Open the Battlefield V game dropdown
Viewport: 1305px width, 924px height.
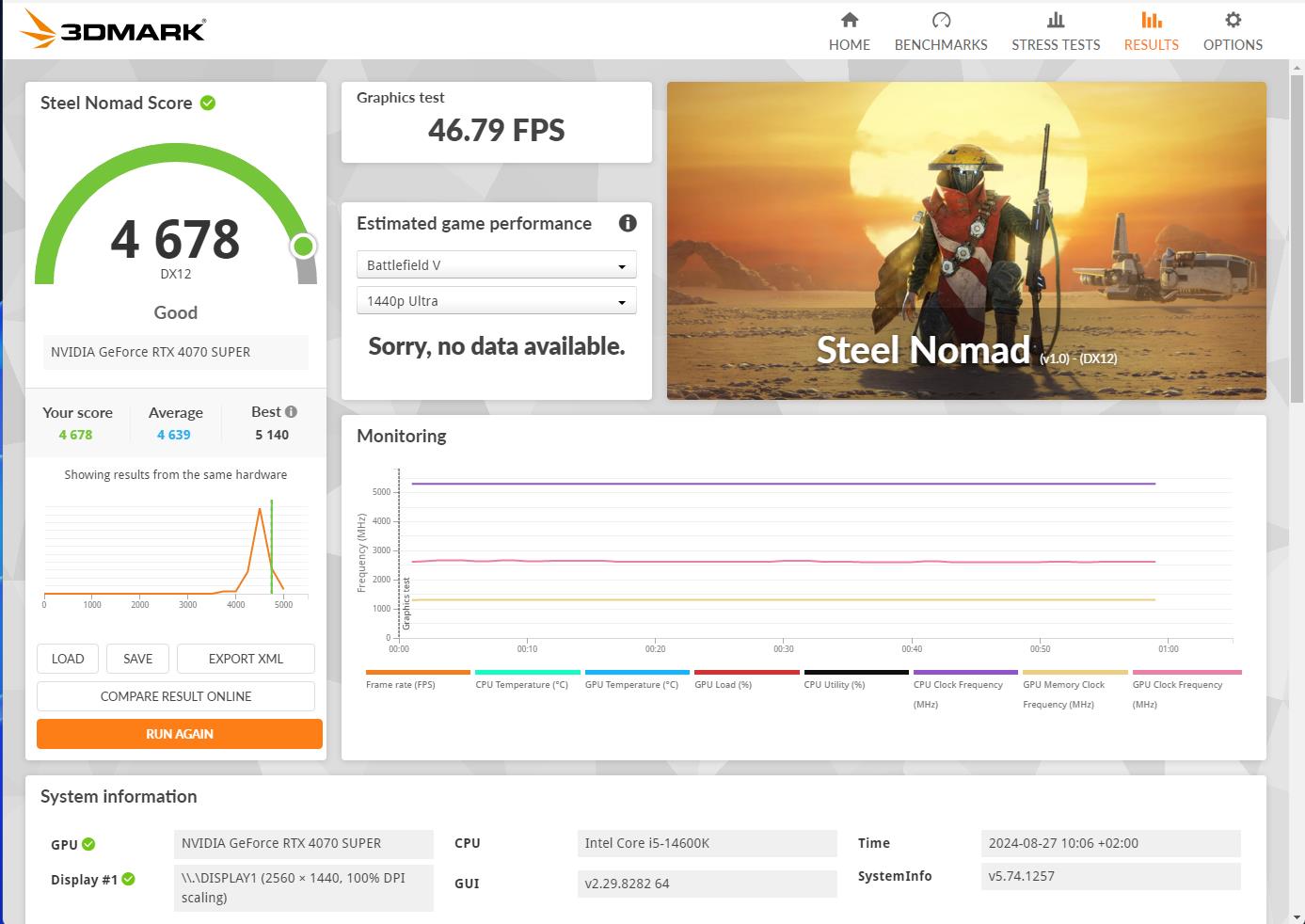[x=496, y=265]
